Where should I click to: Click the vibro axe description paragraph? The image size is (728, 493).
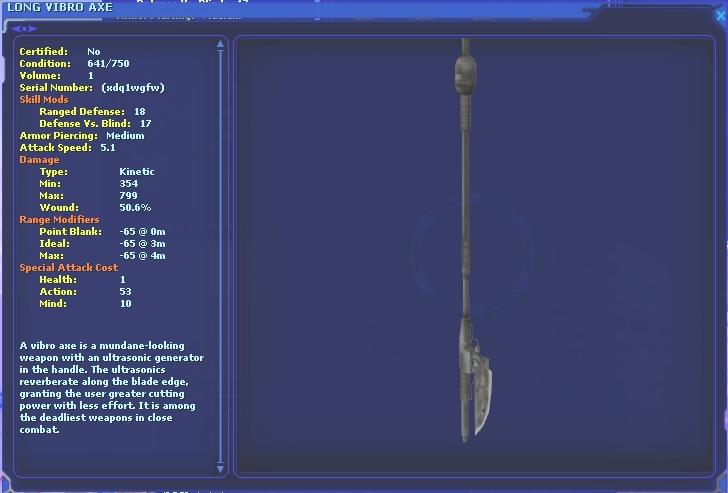coord(111,388)
